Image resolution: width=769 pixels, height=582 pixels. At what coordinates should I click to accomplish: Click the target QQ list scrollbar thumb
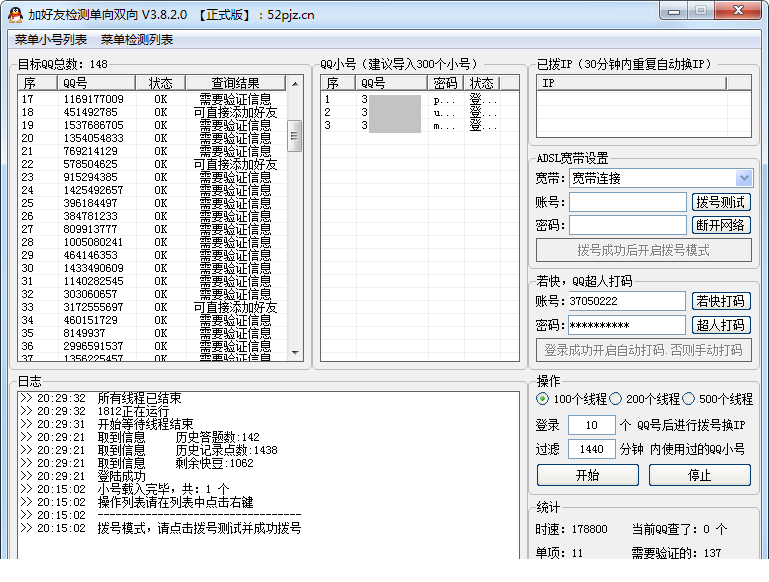[294, 136]
